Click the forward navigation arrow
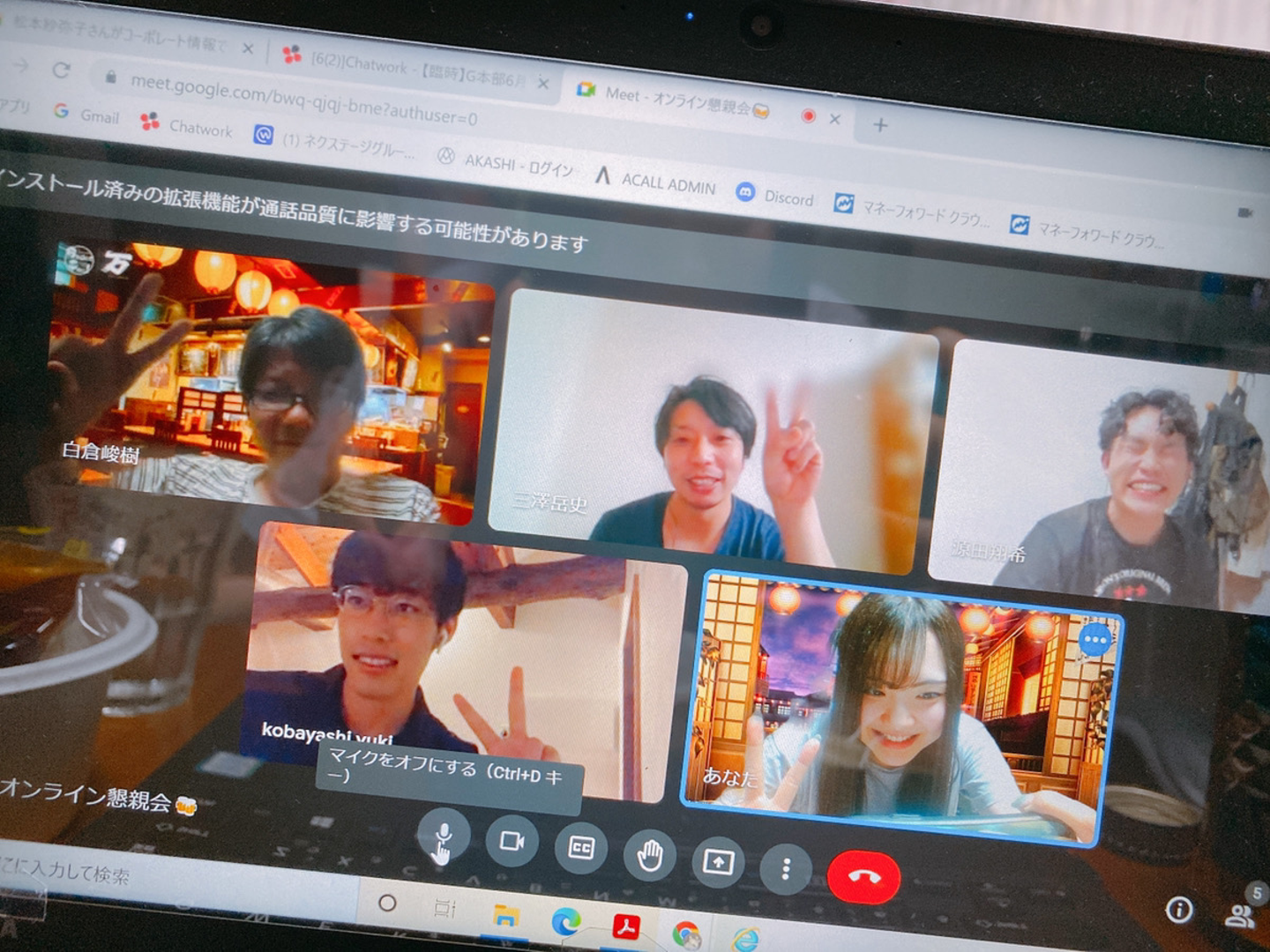1270x952 pixels. click(21, 66)
